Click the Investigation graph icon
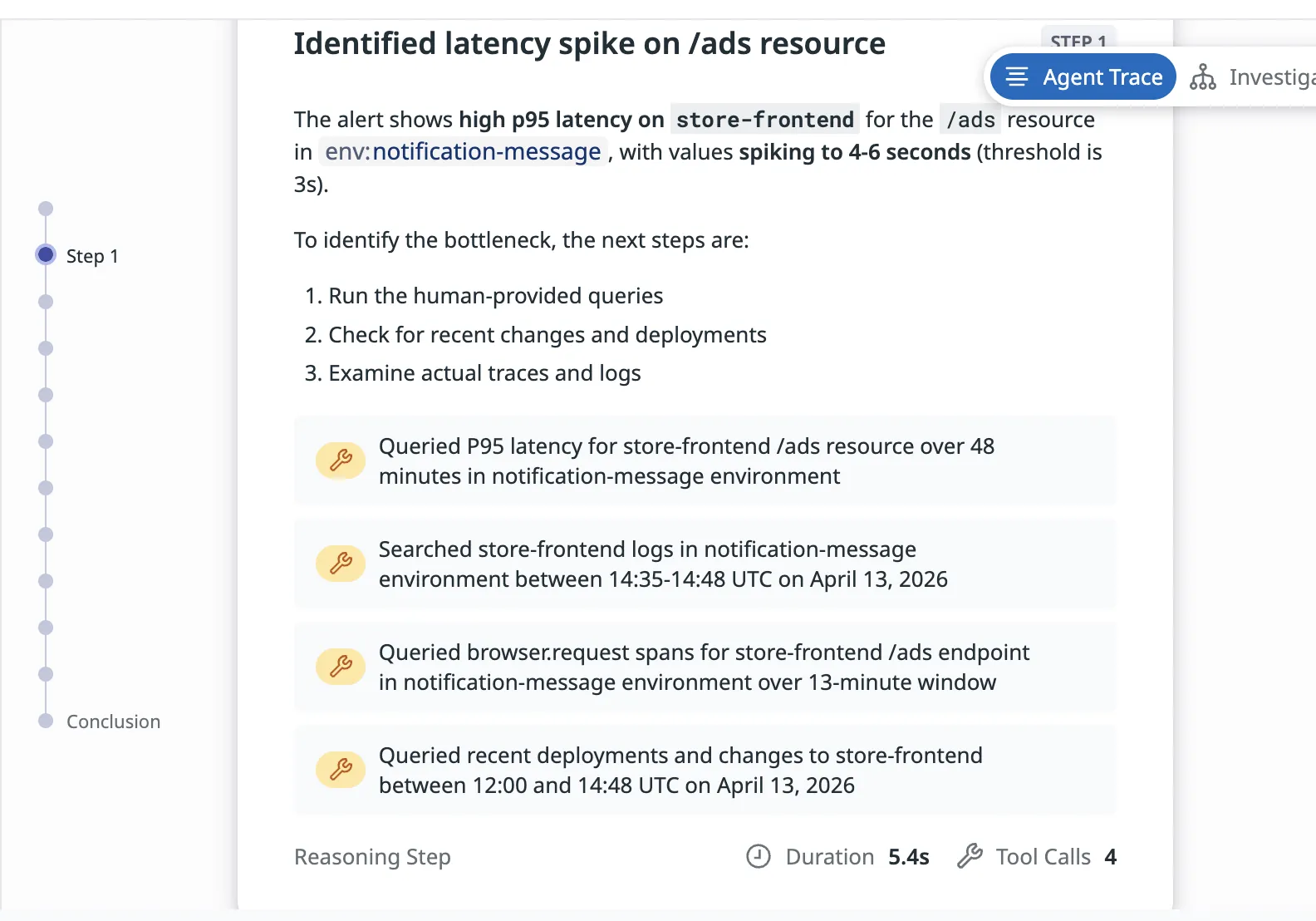 [1204, 76]
